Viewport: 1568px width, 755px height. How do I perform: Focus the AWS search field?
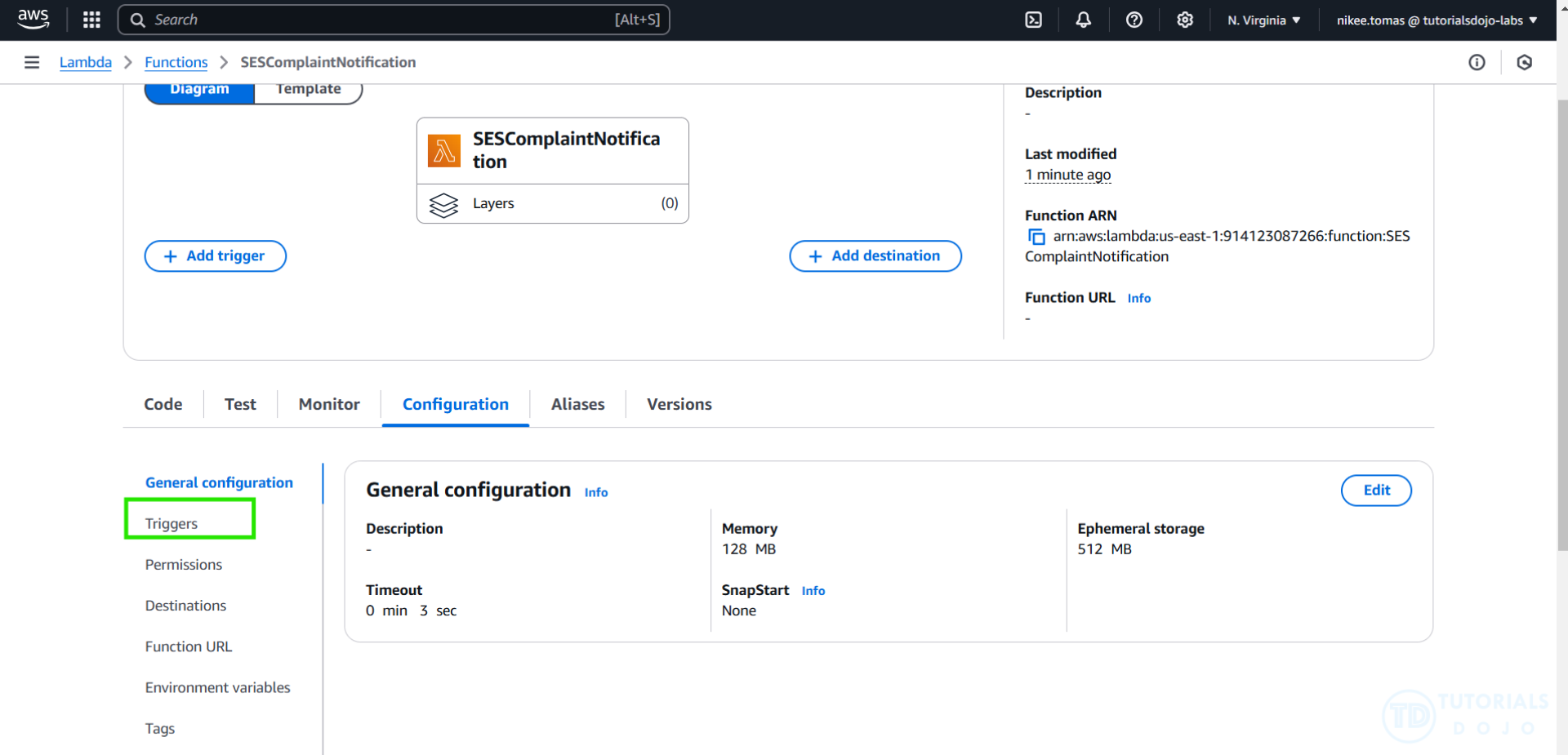(x=394, y=20)
